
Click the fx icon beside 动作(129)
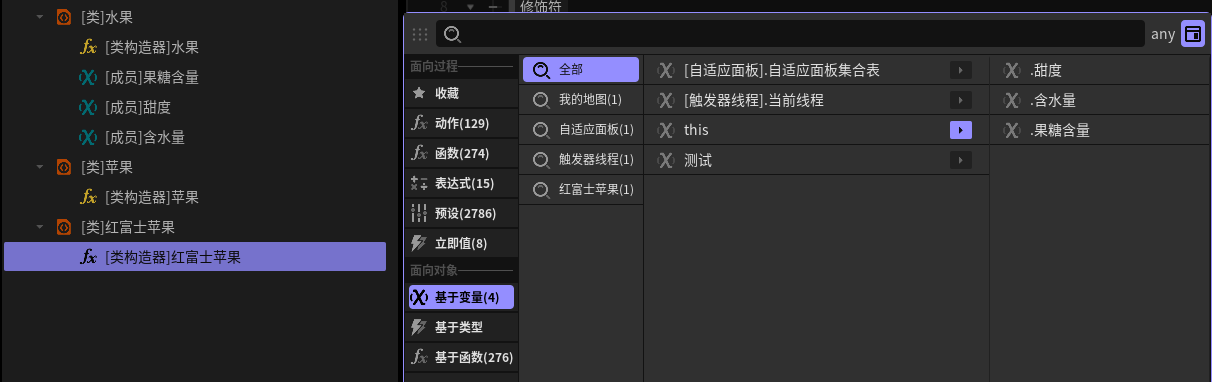[419, 123]
